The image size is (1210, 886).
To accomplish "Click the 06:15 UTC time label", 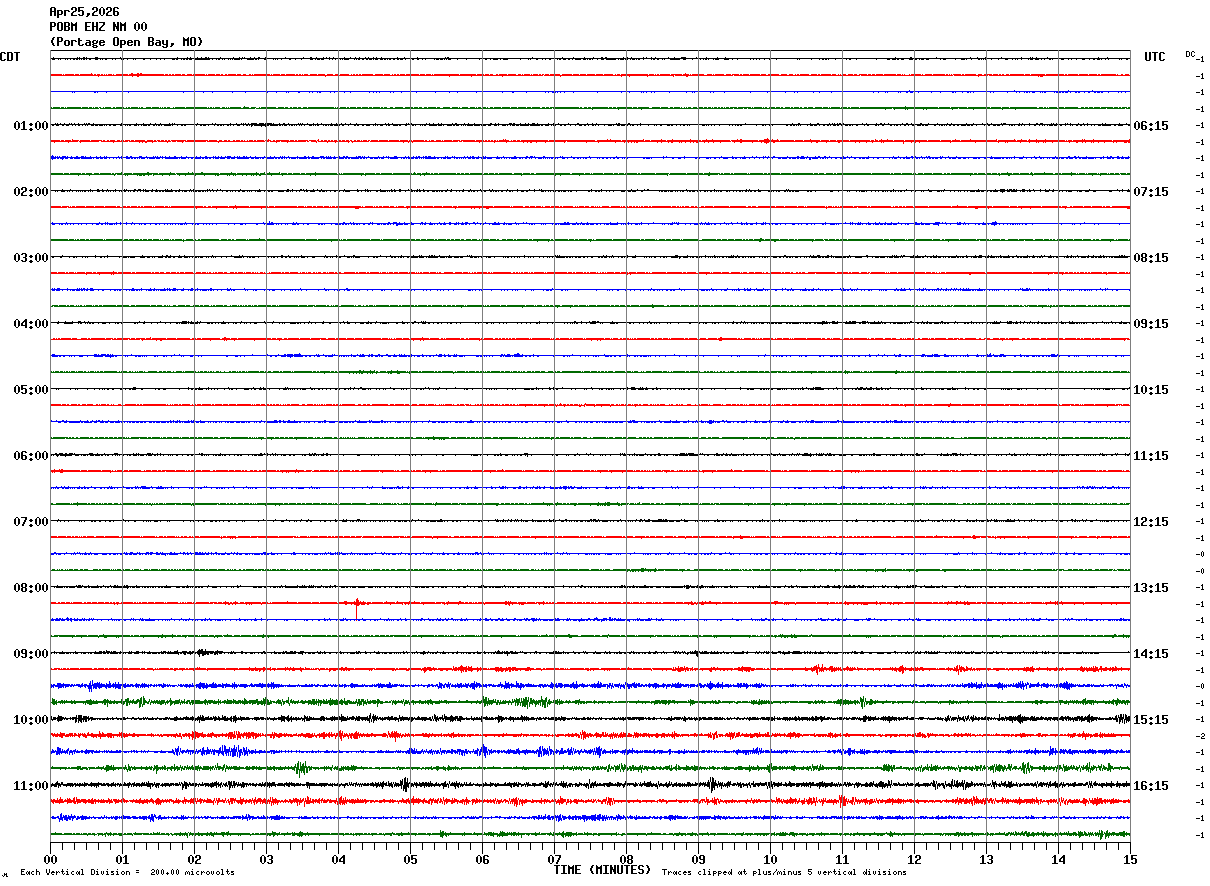I will click(x=1151, y=126).
